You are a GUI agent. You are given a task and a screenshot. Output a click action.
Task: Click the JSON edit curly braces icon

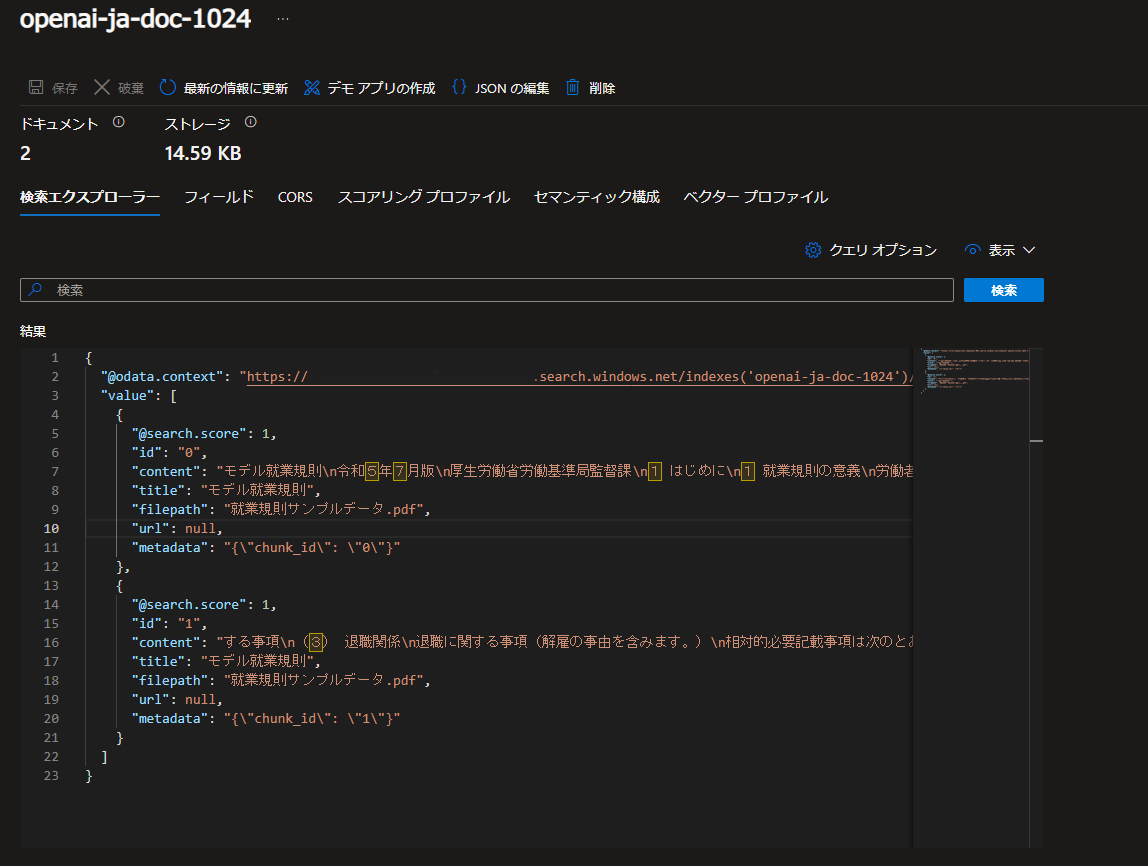pyautogui.click(x=459, y=87)
